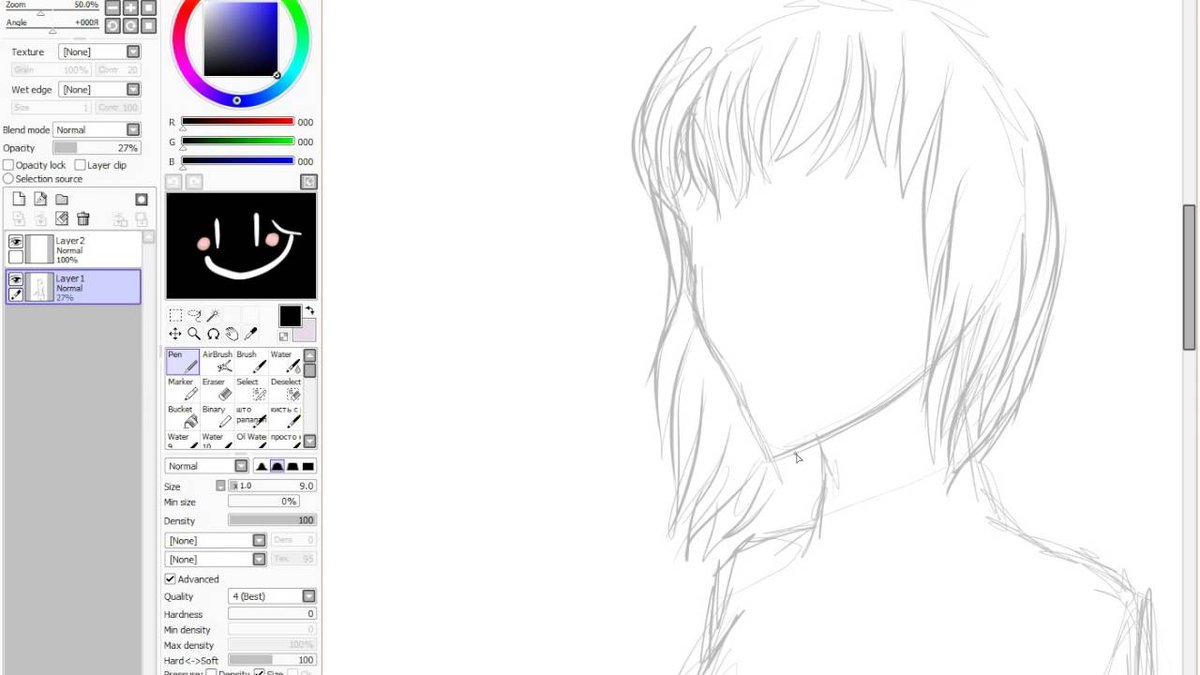
Task: Select Layer1 in the layers list
Action: [x=73, y=286]
